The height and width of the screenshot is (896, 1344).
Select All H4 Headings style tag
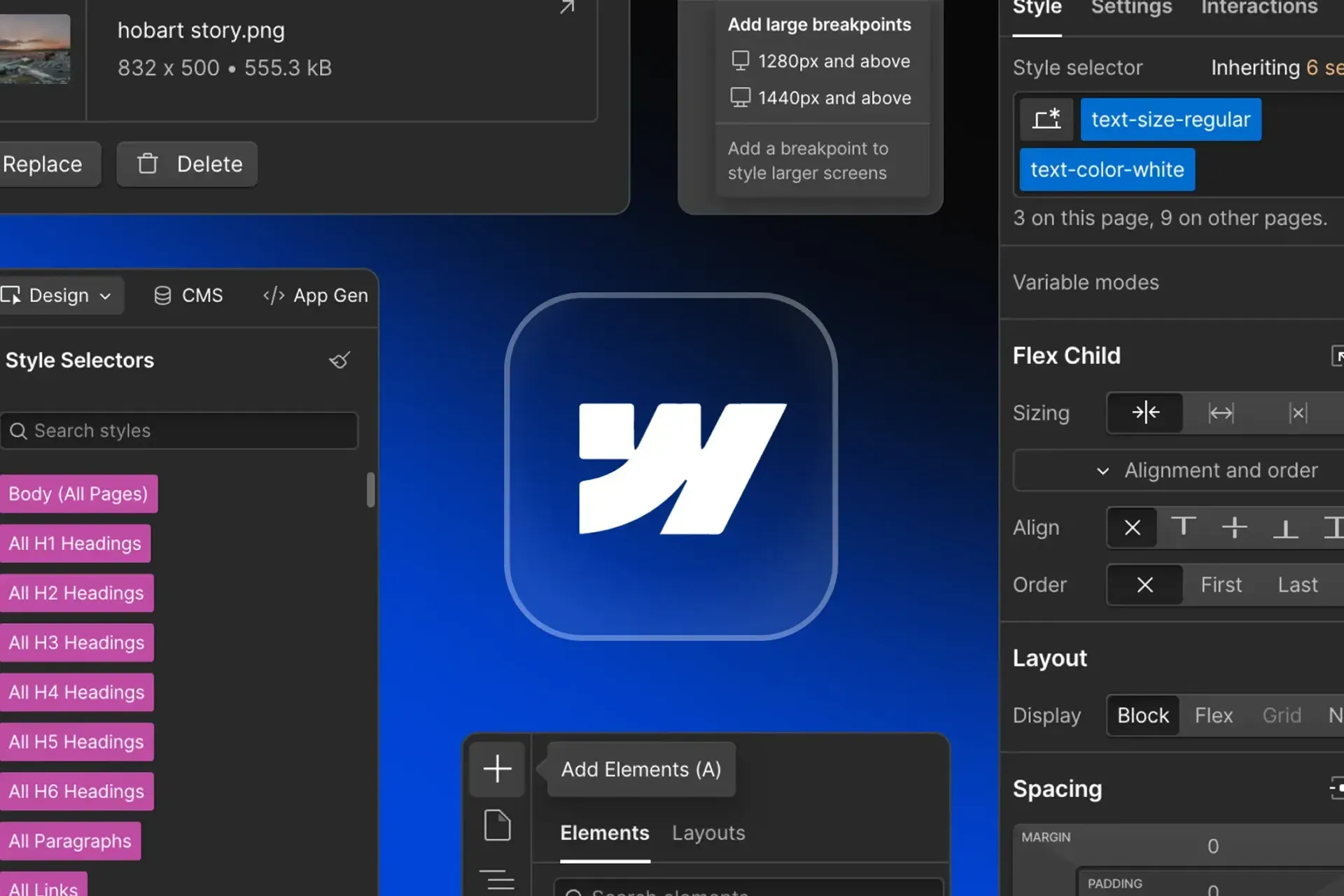[x=76, y=692]
